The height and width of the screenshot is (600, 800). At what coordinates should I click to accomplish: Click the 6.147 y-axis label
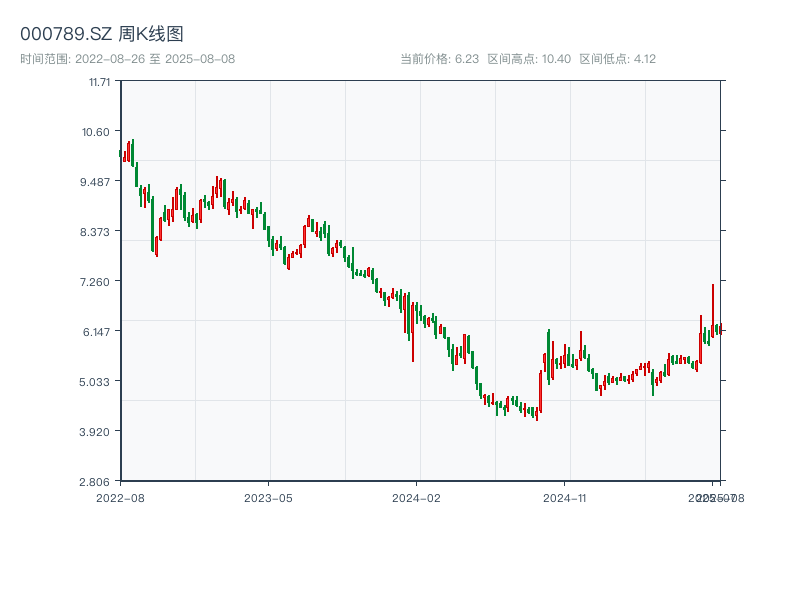click(99, 332)
